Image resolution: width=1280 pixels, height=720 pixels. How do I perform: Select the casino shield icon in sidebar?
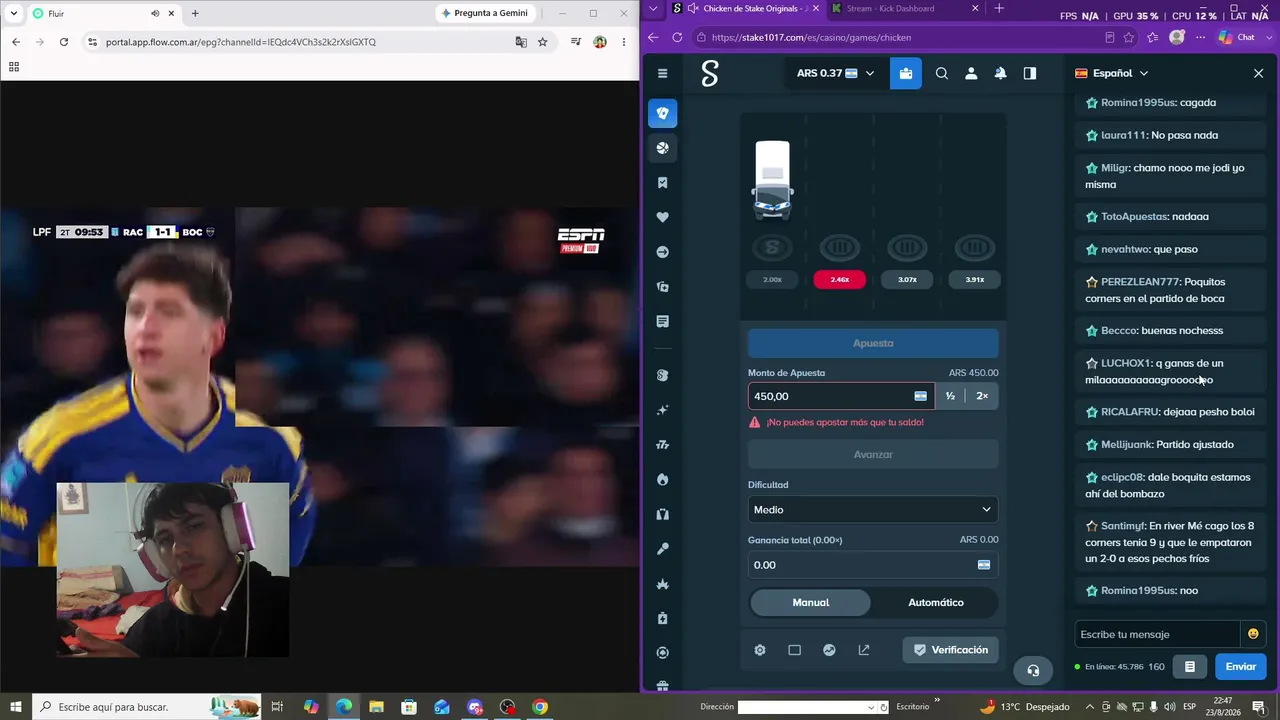pyautogui.click(x=662, y=113)
